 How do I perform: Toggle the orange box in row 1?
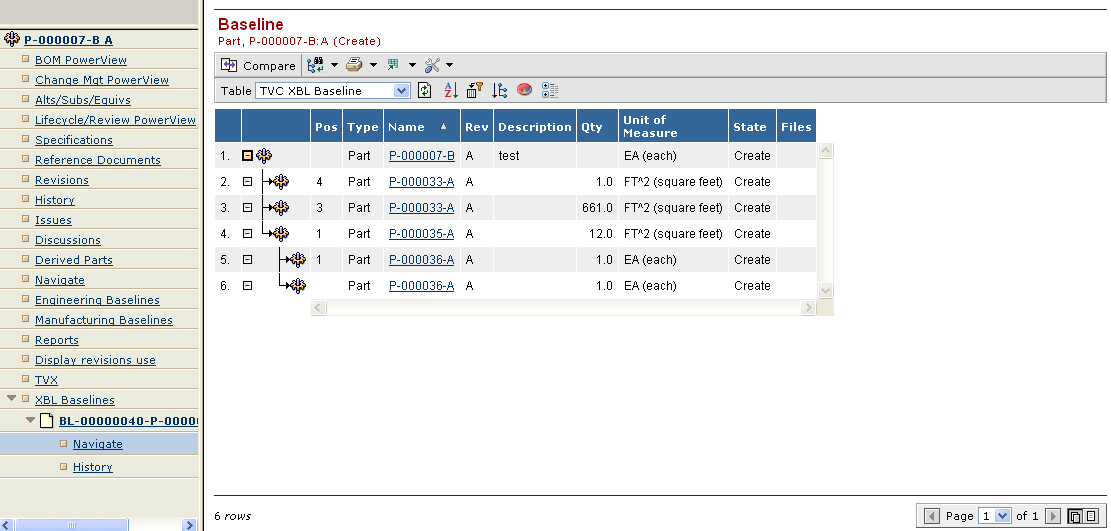point(248,156)
